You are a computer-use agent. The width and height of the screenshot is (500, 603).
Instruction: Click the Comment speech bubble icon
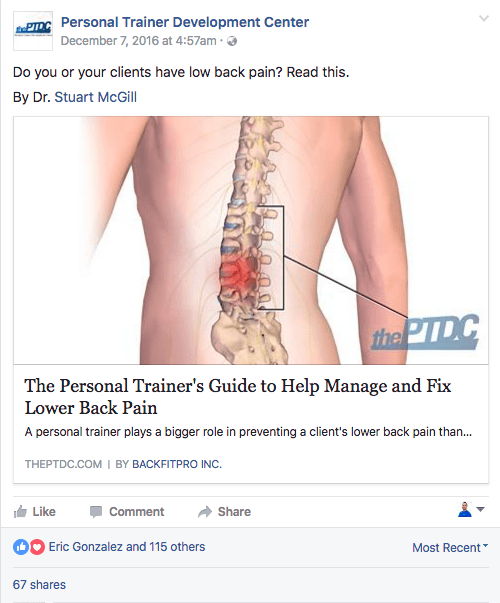pyautogui.click(x=96, y=512)
